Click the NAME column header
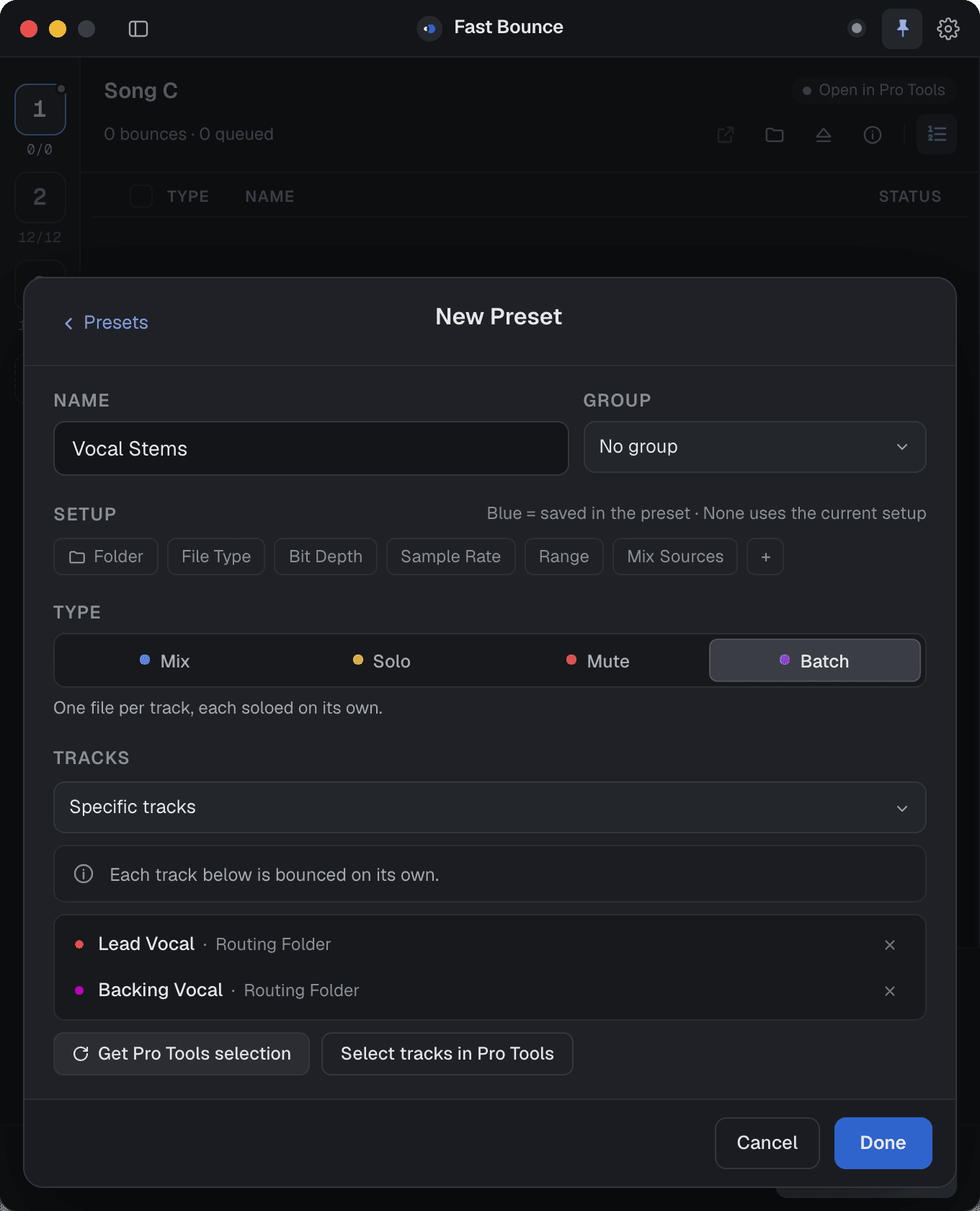 [x=269, y=197]
